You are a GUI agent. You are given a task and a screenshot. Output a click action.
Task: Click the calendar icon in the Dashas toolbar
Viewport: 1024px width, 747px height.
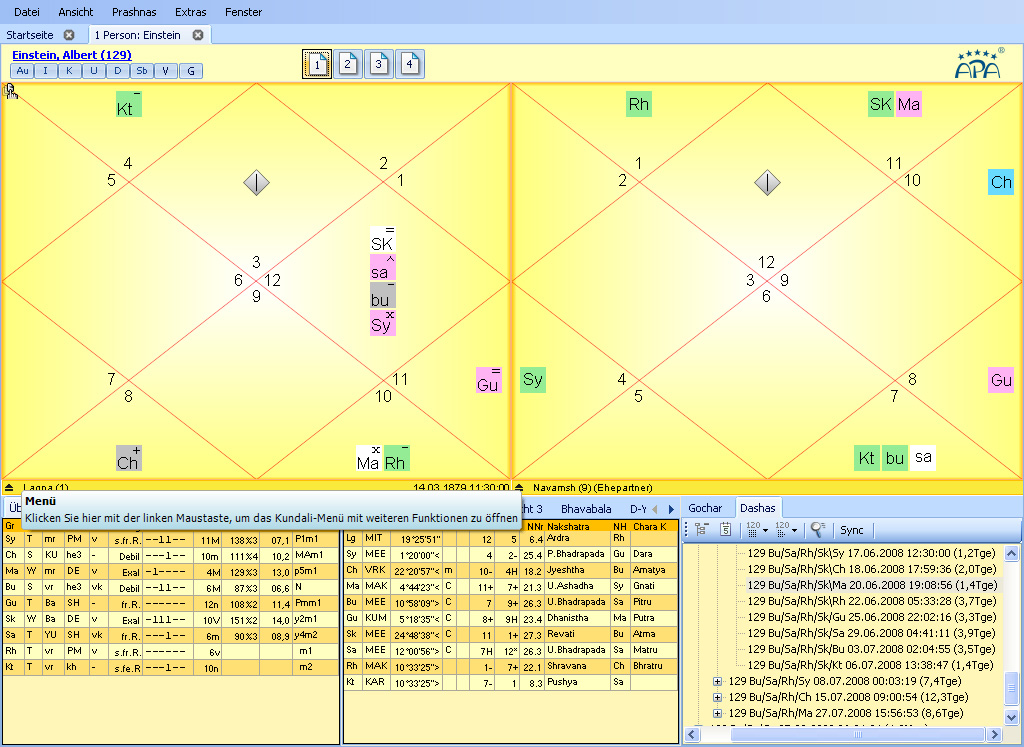pyautogui.click(x=725, y=530)
